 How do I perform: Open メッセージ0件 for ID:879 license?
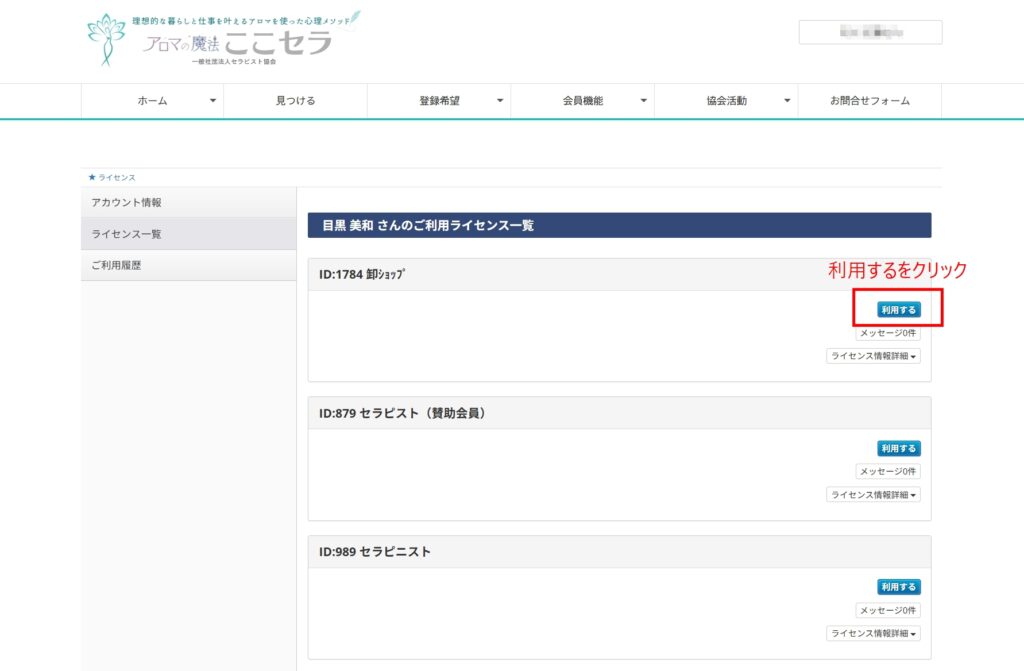coord(887,472)
